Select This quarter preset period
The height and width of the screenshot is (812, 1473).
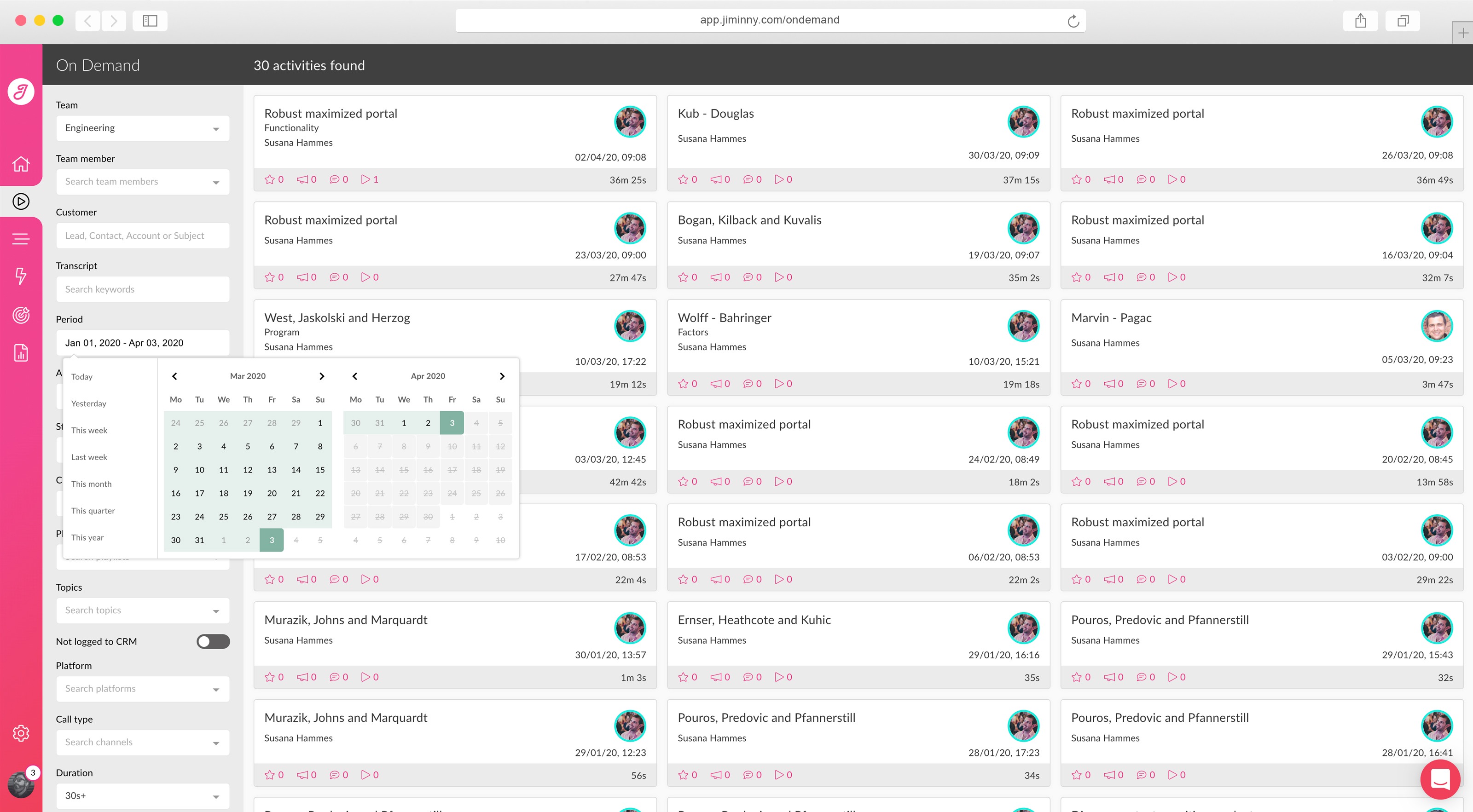click(93, 510)
